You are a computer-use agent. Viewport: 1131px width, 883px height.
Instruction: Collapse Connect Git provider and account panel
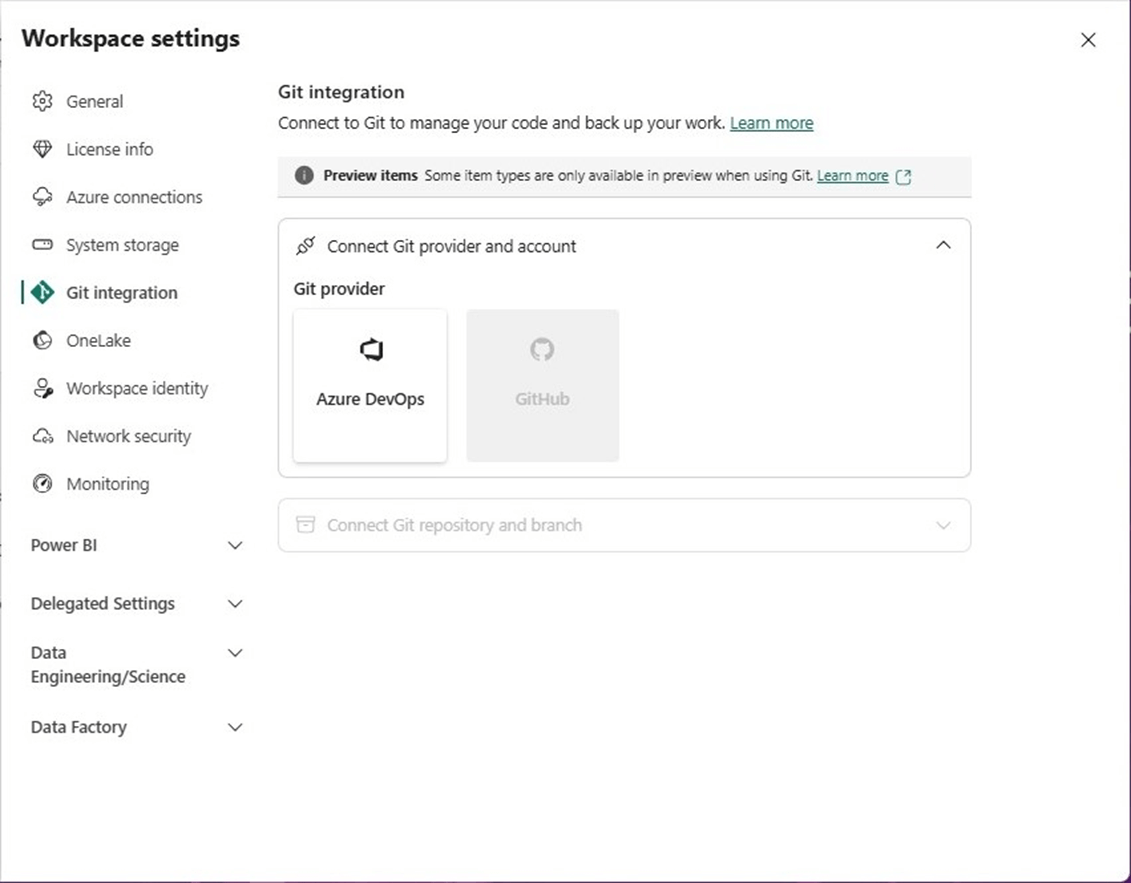tap(942, 246)
